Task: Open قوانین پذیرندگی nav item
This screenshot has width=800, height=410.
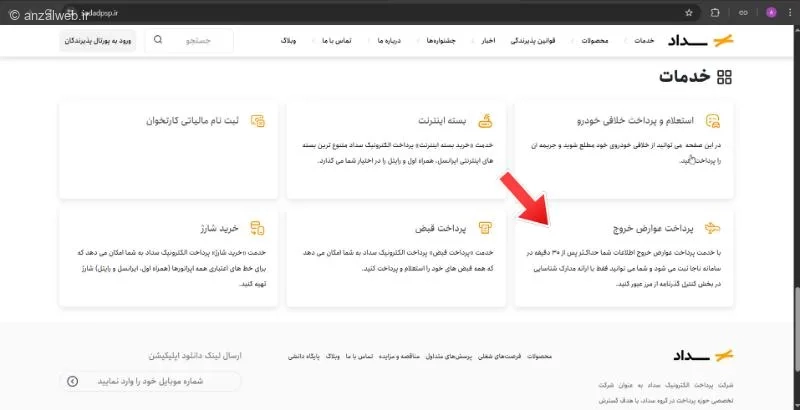Action: click(x=533, y=41)
